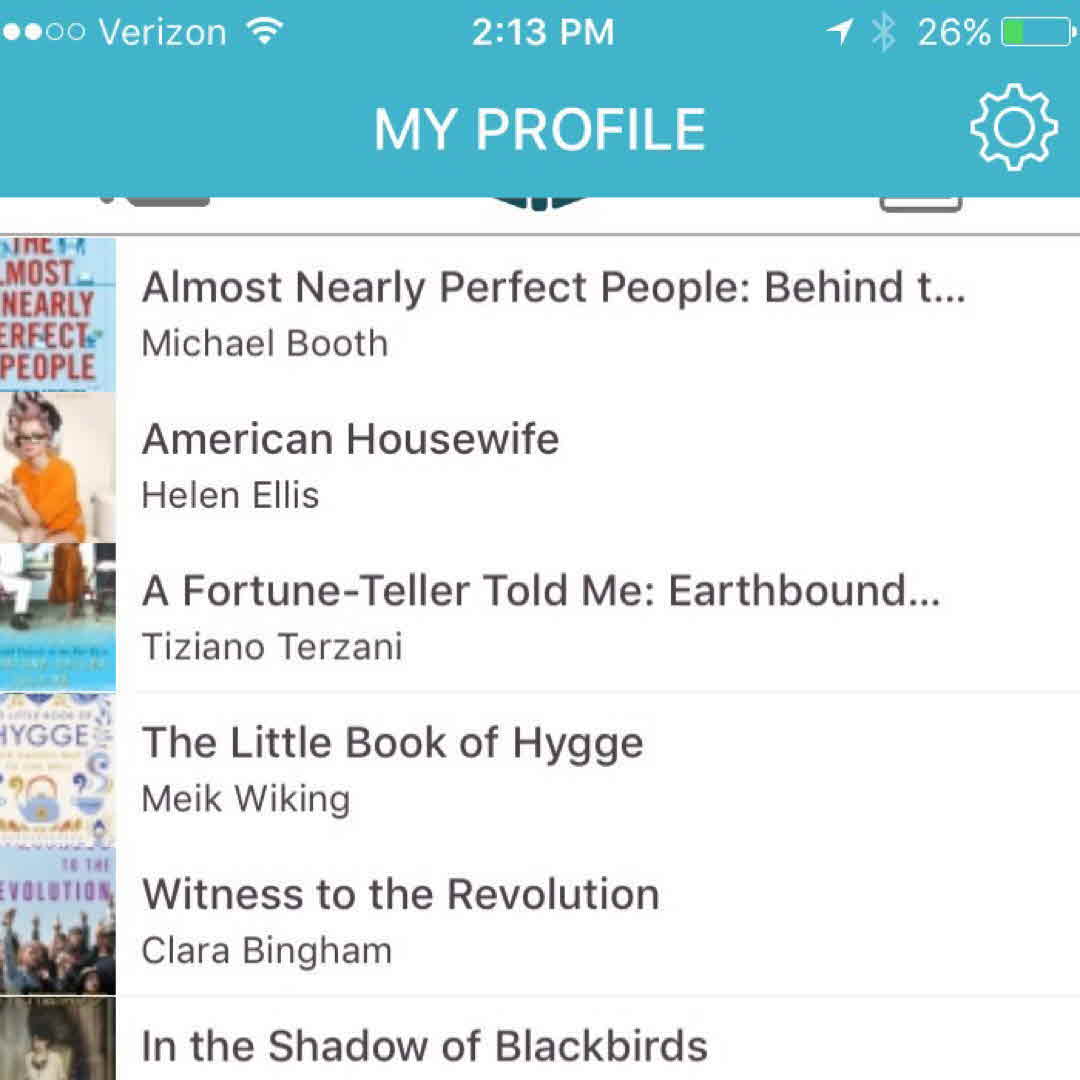Open the Almost Nearly Perfect People title
The width and height of the screenshot is (1080, 1080).
[553, 288]
